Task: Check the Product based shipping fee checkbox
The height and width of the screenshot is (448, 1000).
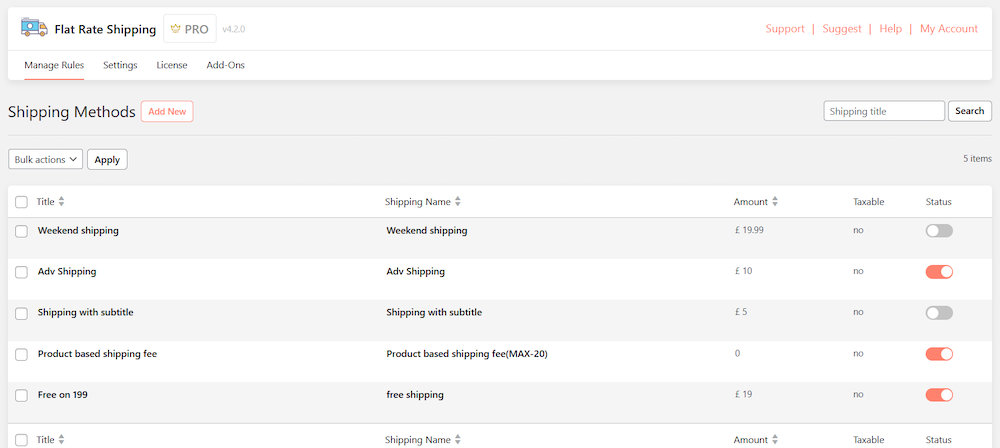Action: click(x=22, y=354)
